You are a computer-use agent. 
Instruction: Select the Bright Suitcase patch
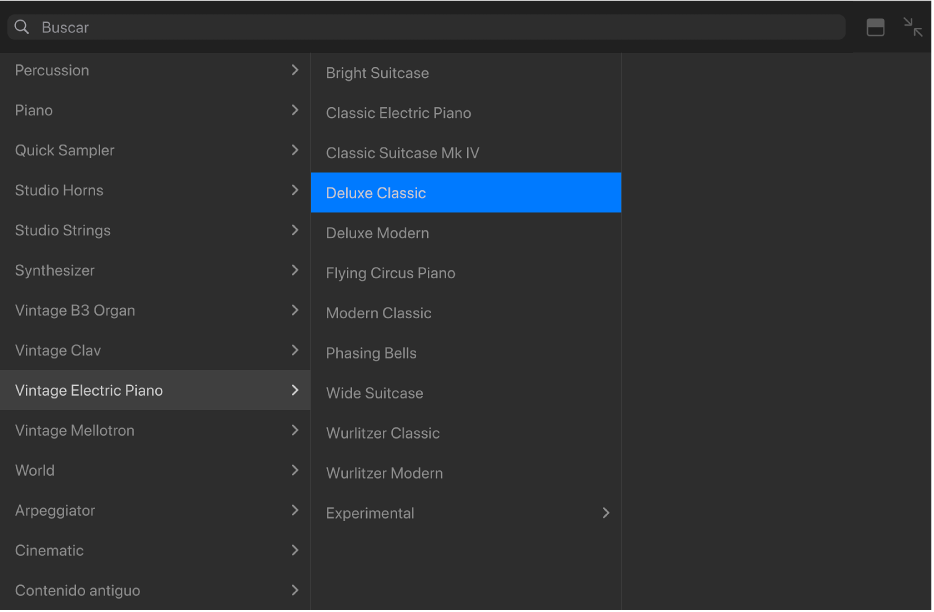coord(377,73)
